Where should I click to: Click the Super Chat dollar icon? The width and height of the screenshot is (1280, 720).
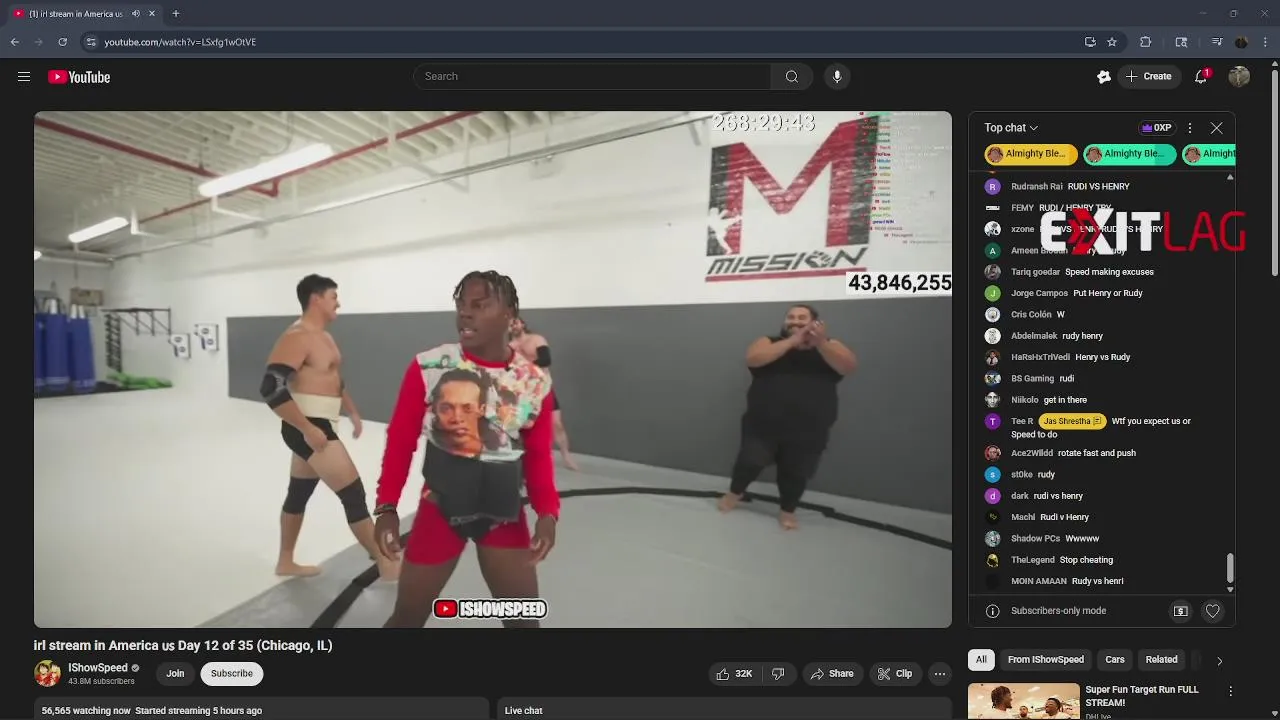tap(1181, 611)
